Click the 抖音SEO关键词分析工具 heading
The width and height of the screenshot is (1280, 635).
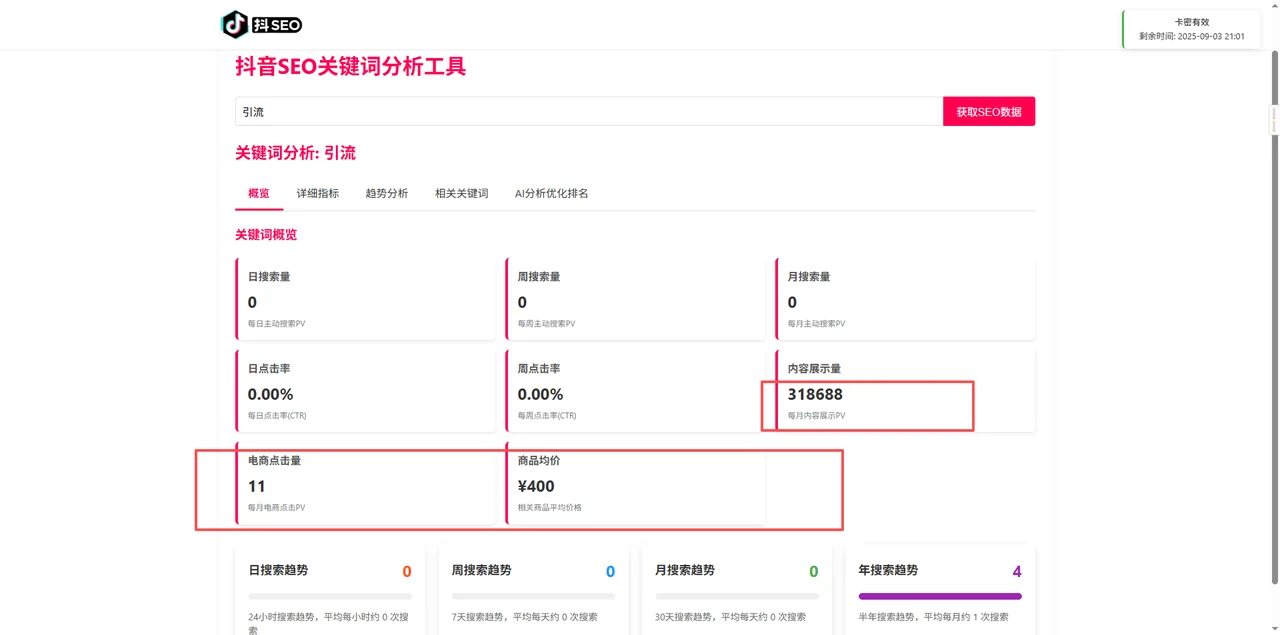(x=350, y=67)
